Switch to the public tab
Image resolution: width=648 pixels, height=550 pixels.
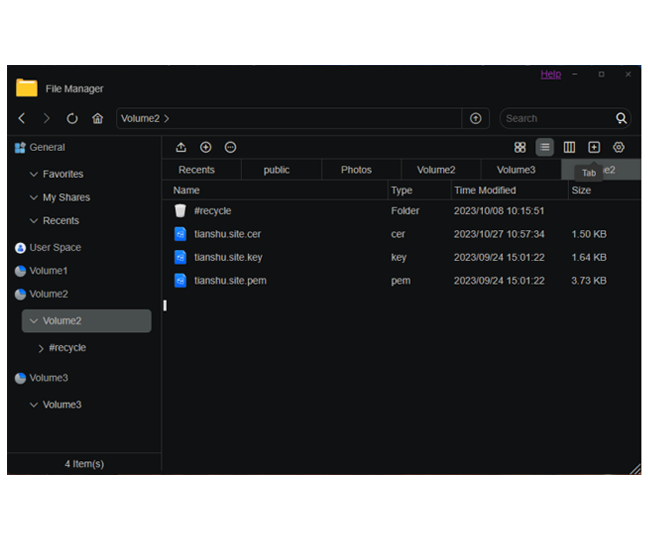click(x=277, y=170)
